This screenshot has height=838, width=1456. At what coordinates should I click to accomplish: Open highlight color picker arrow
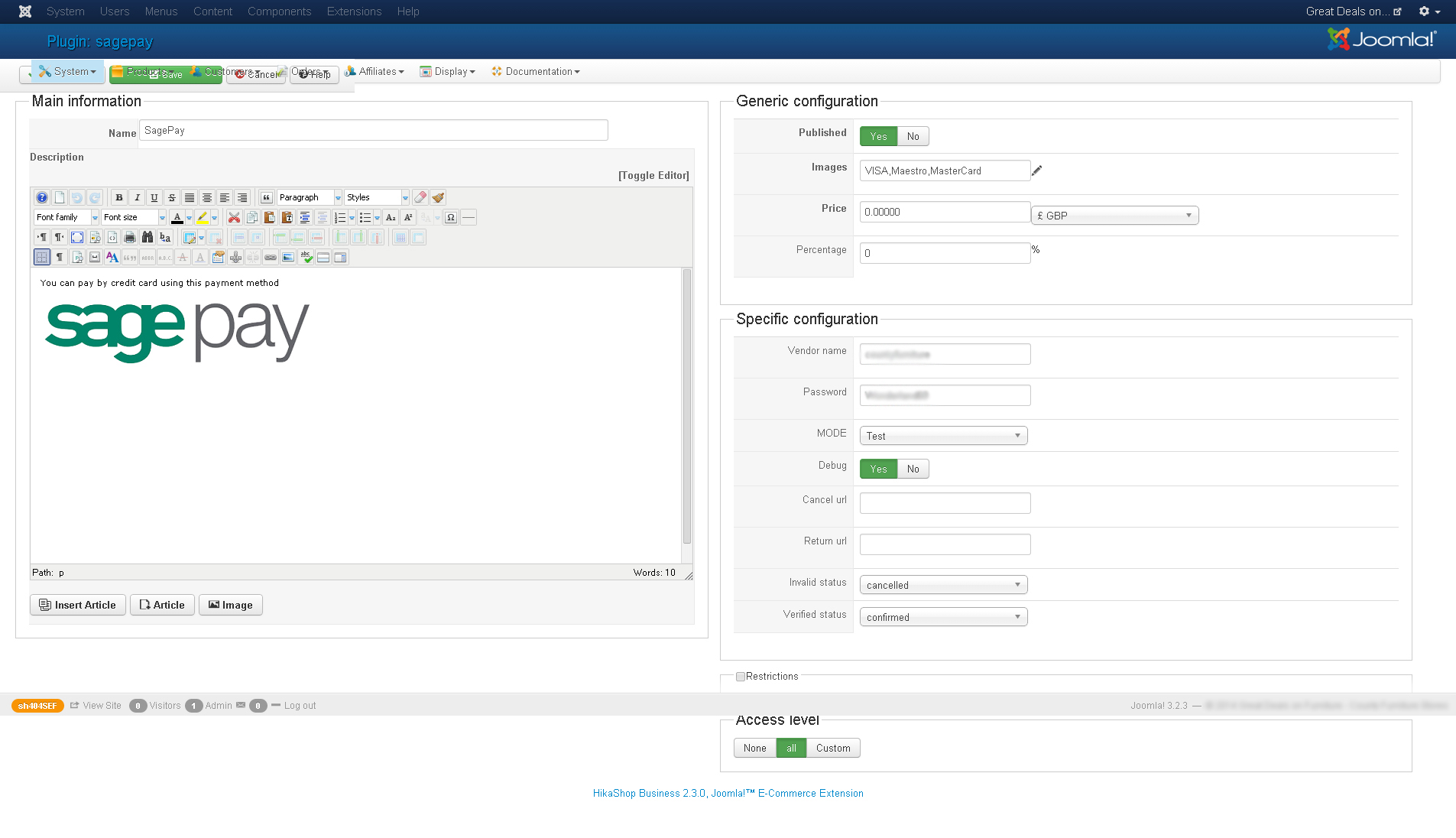point(214,217)
